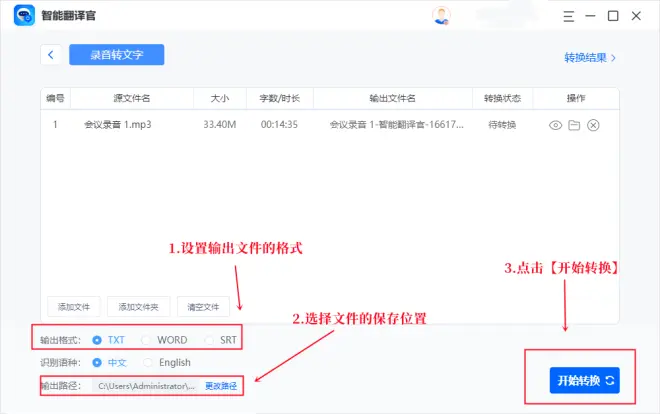Click output name 会议录音 1-智能翻译官-16617...
Viewport: 660px width, 414px height.
coord(397,125)
